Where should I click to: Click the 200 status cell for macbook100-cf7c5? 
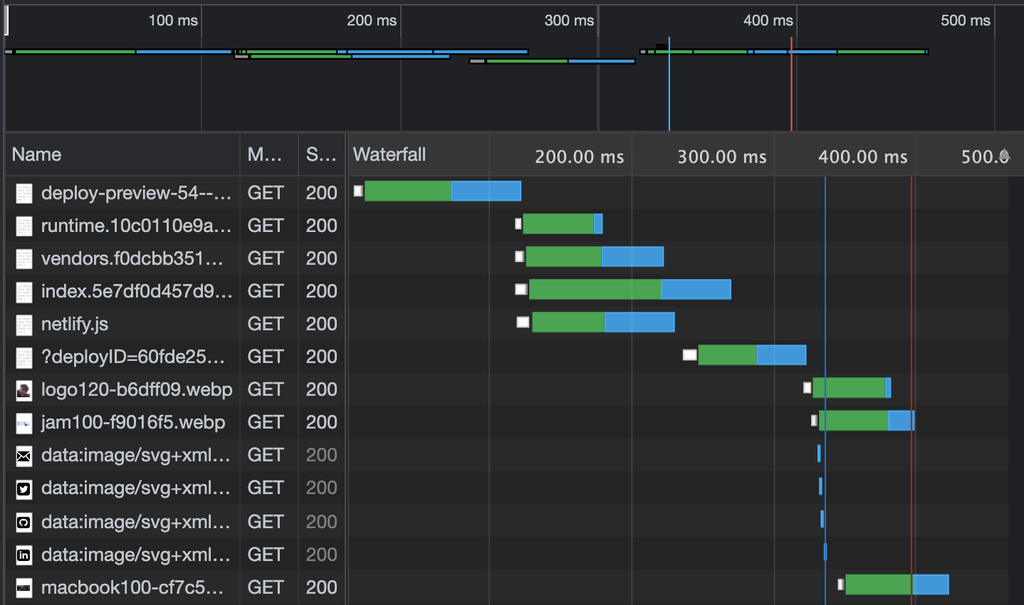pos(321,588)
